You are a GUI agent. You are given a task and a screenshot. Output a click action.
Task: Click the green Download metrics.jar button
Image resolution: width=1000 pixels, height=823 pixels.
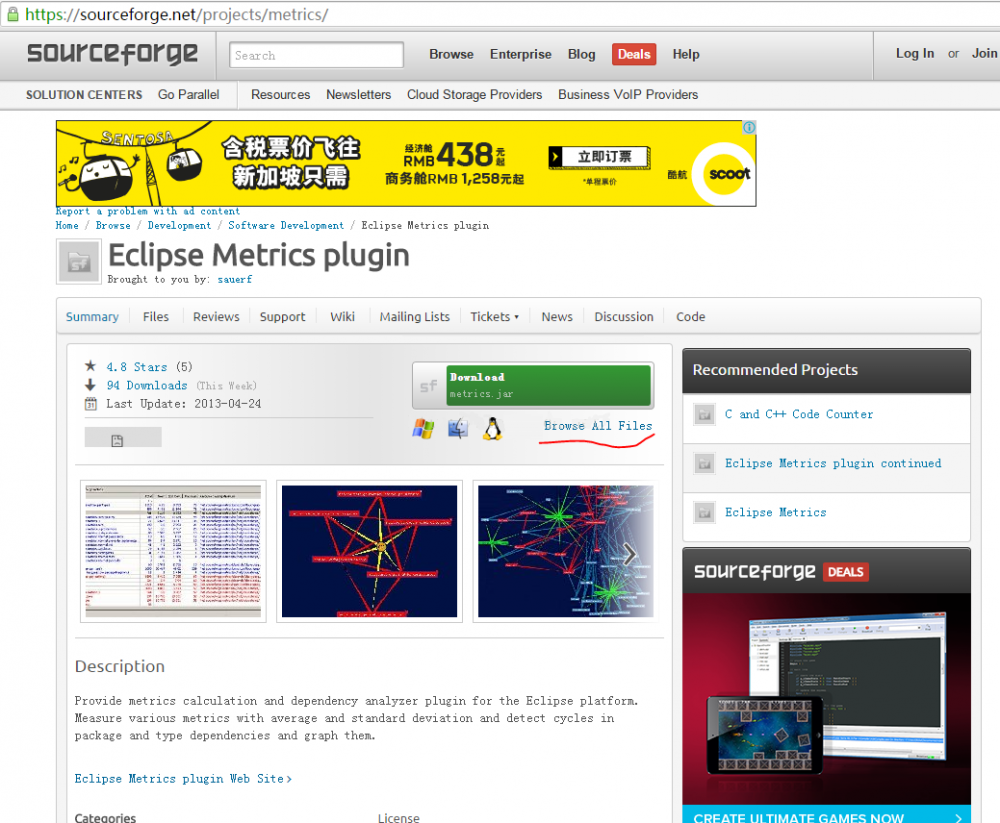(x=549, y=386)
